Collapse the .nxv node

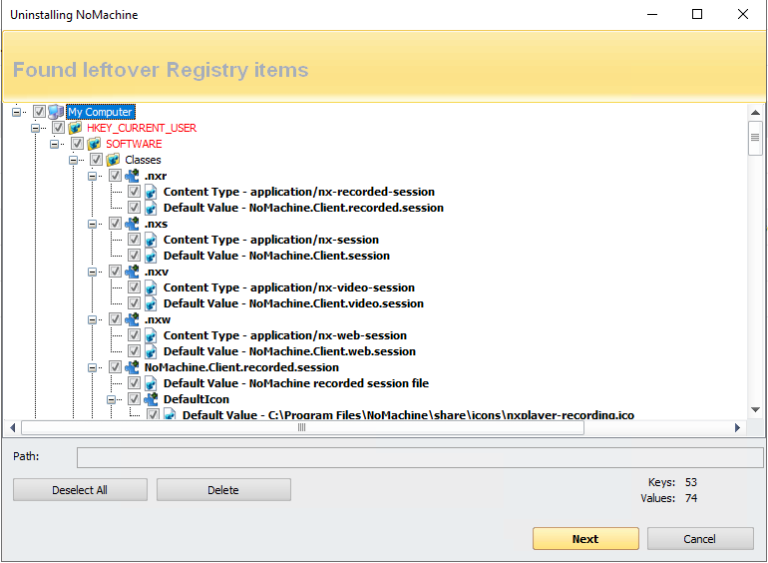click(x=92, y=272)
